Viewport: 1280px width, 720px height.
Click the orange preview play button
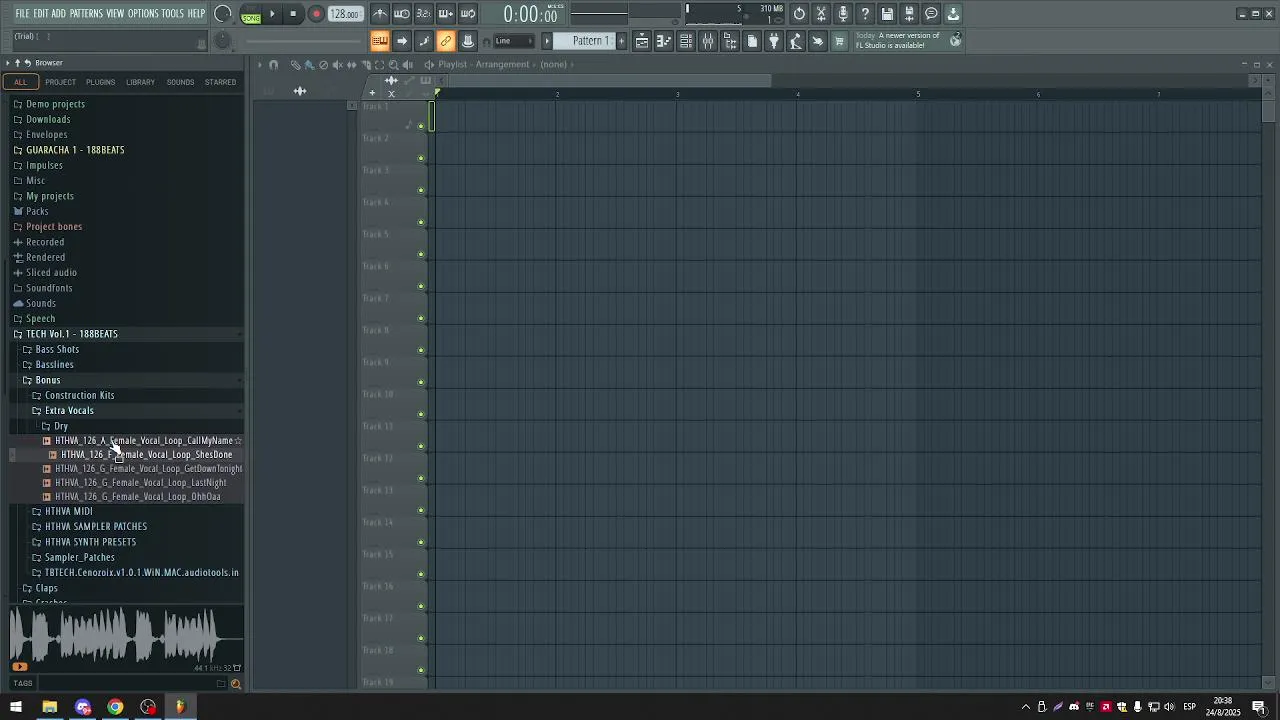point(19,667)
